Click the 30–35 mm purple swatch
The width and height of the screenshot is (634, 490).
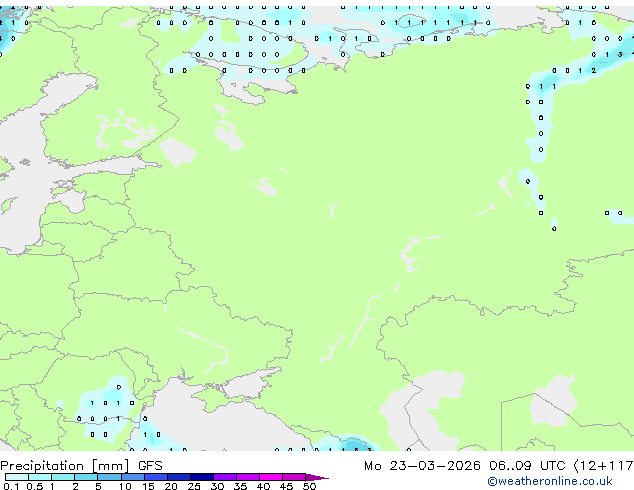(224, 477)
